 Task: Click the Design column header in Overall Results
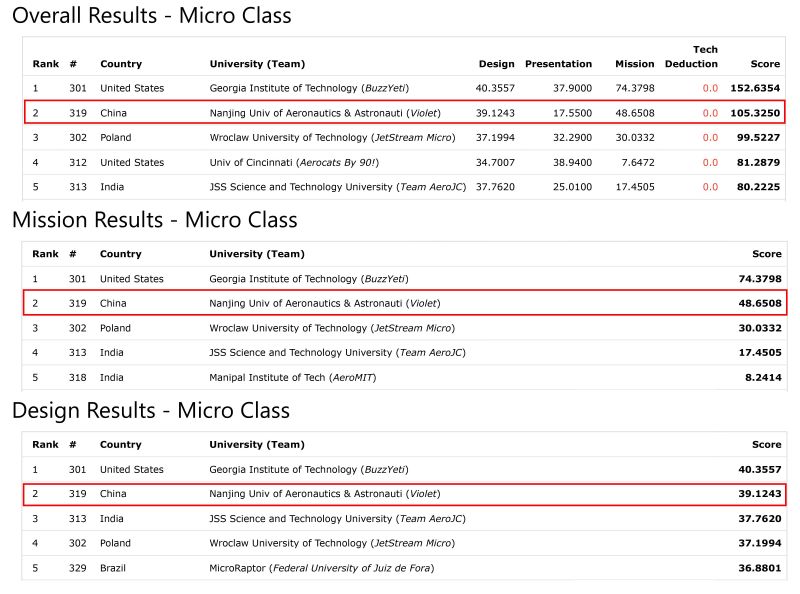click(x=496, y=64)
